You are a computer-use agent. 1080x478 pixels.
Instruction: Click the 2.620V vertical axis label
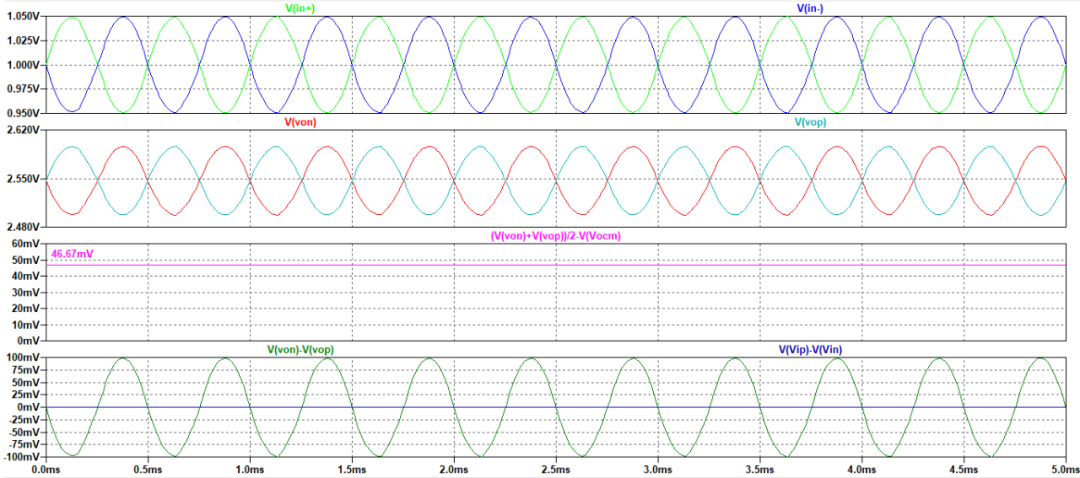click(21, 131)
